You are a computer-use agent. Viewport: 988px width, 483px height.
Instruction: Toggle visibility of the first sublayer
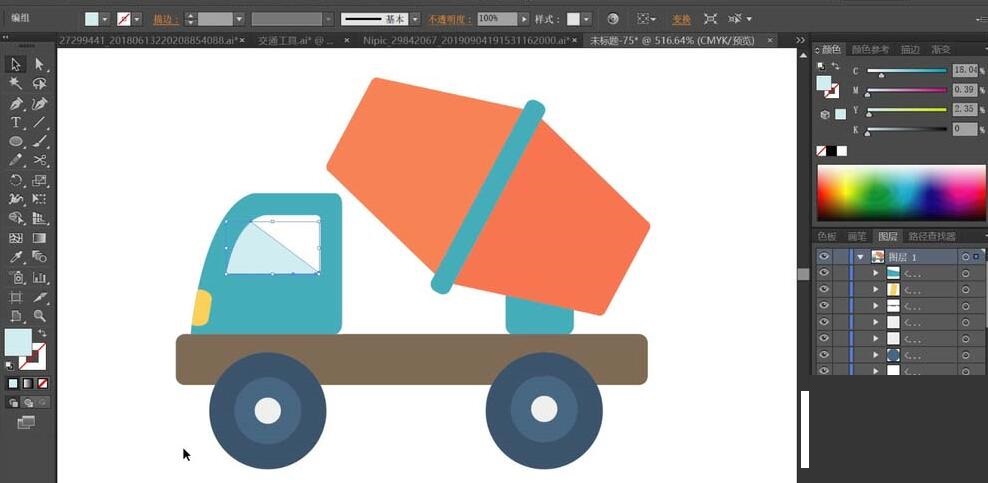(x=824, y=273)
